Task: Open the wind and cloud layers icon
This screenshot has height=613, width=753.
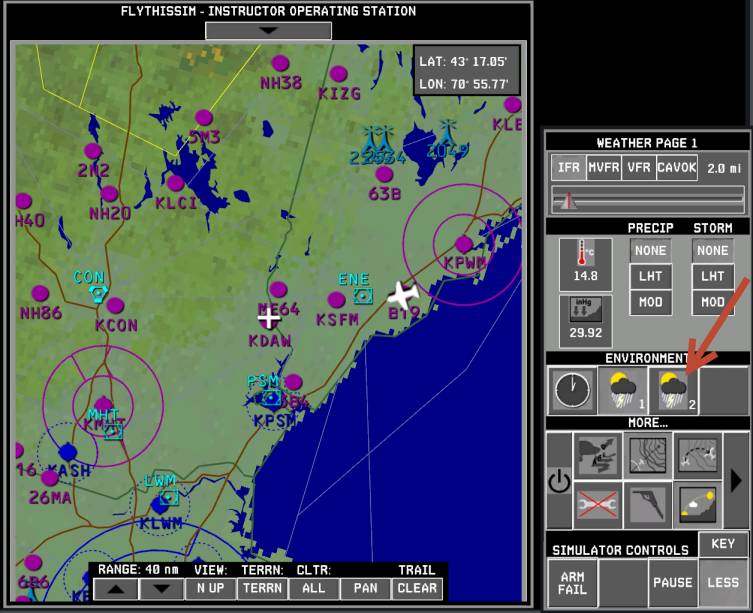Action: (598, 455)
